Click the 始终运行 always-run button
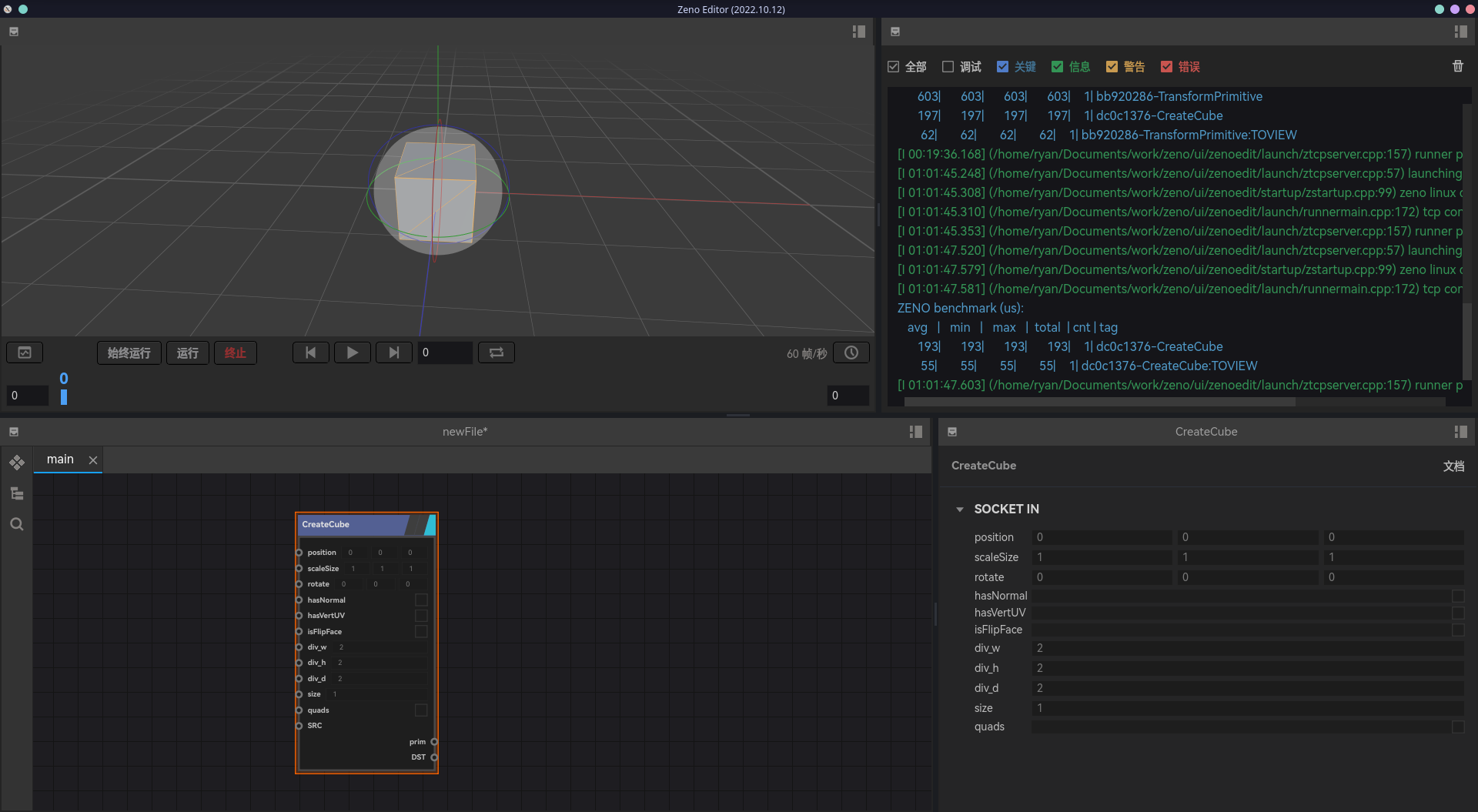 [x=129, y=353]
